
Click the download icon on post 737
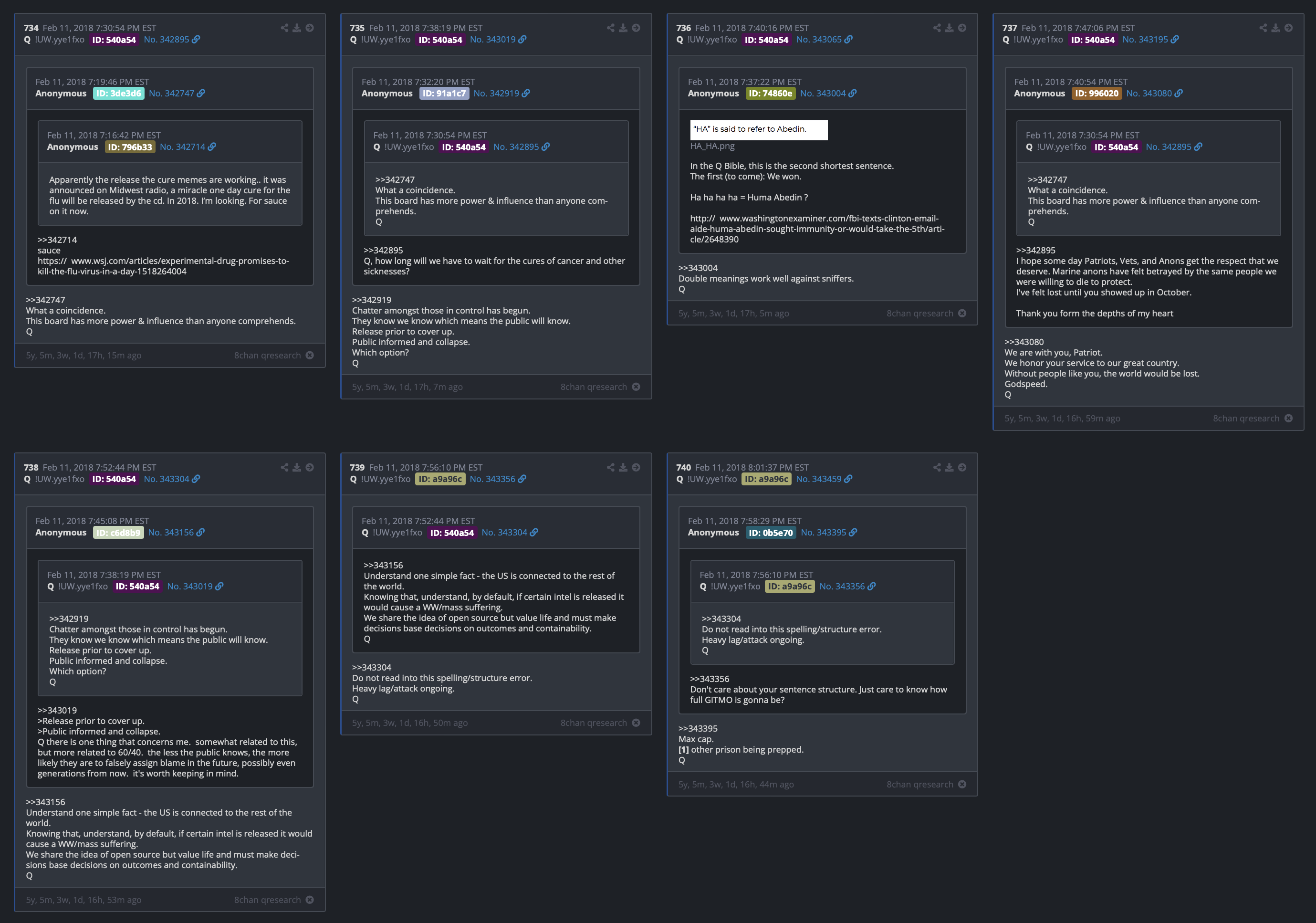tap(1275, 28)
